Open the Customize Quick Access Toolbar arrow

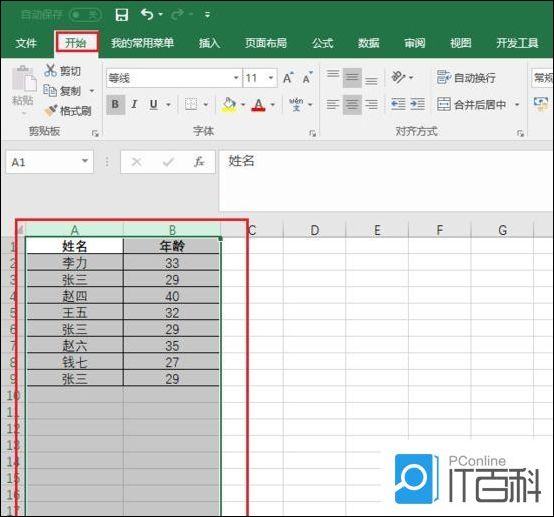[x=207, y=15]
